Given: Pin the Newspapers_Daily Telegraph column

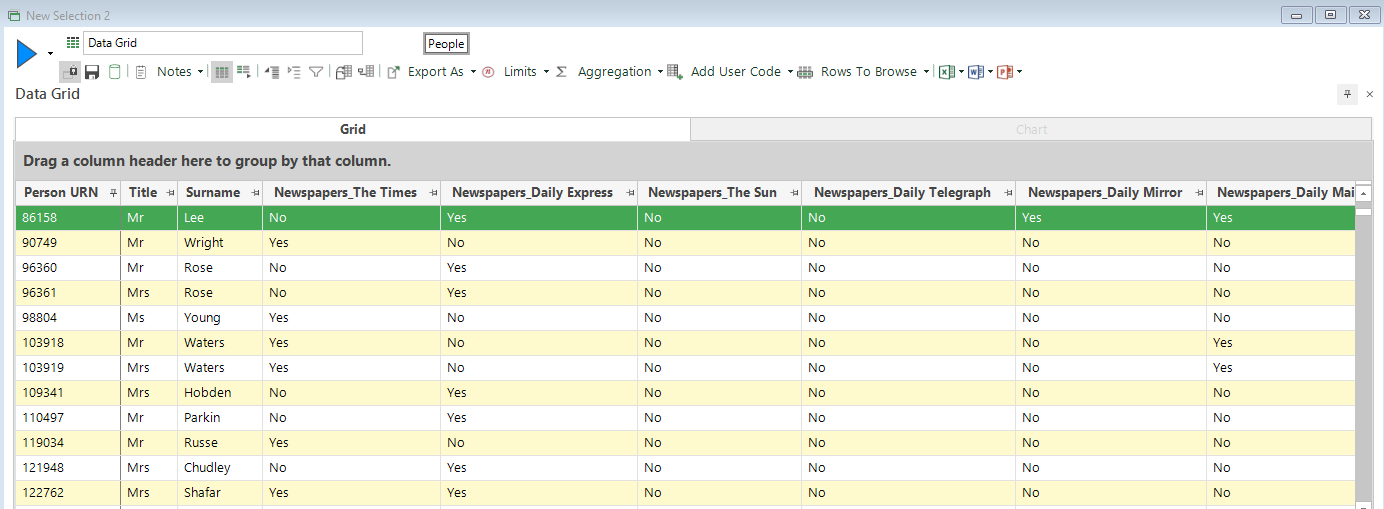Looking at the screenshot, I should tap(1007, 193).
